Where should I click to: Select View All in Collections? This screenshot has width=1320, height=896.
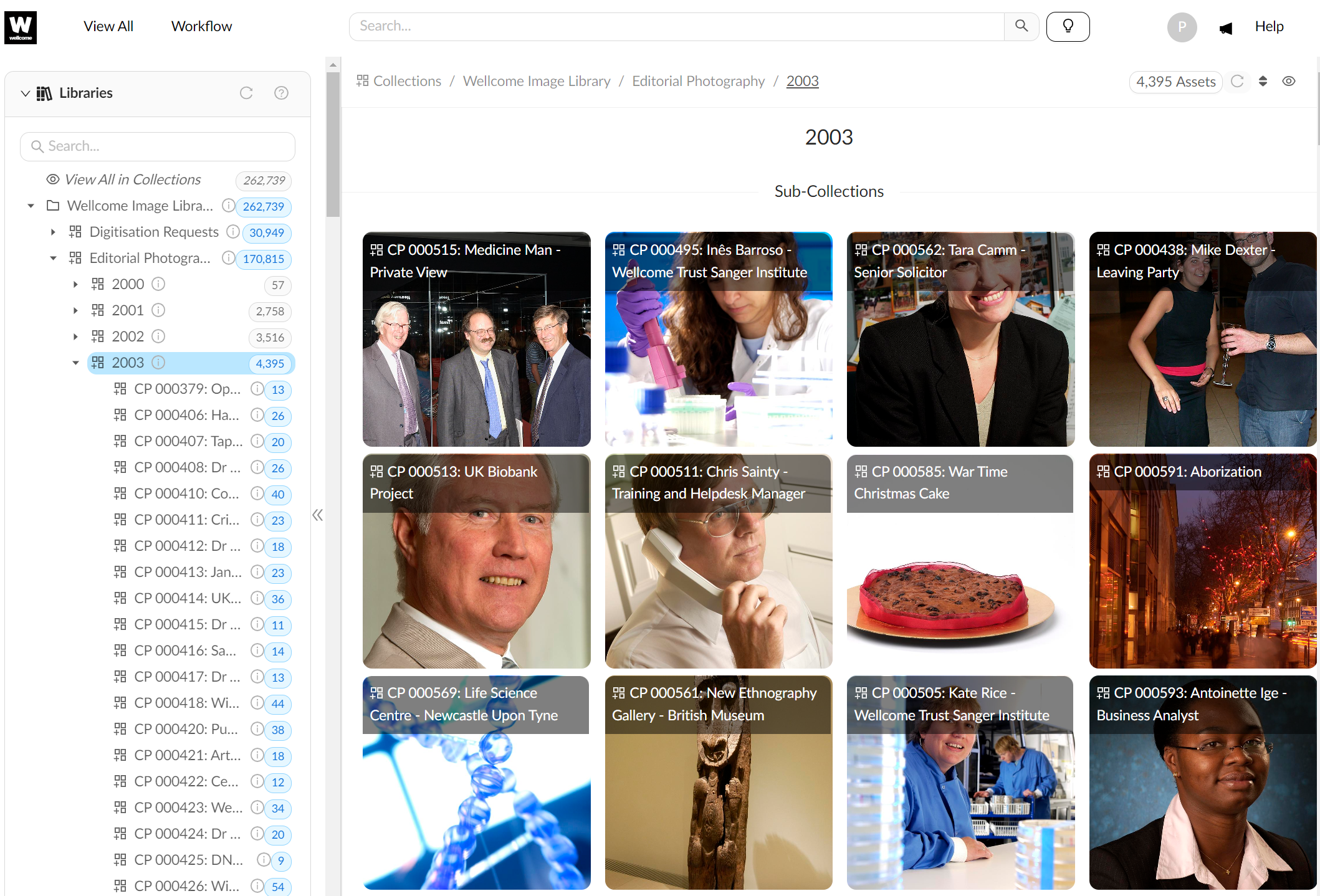(x=133, y=179)
